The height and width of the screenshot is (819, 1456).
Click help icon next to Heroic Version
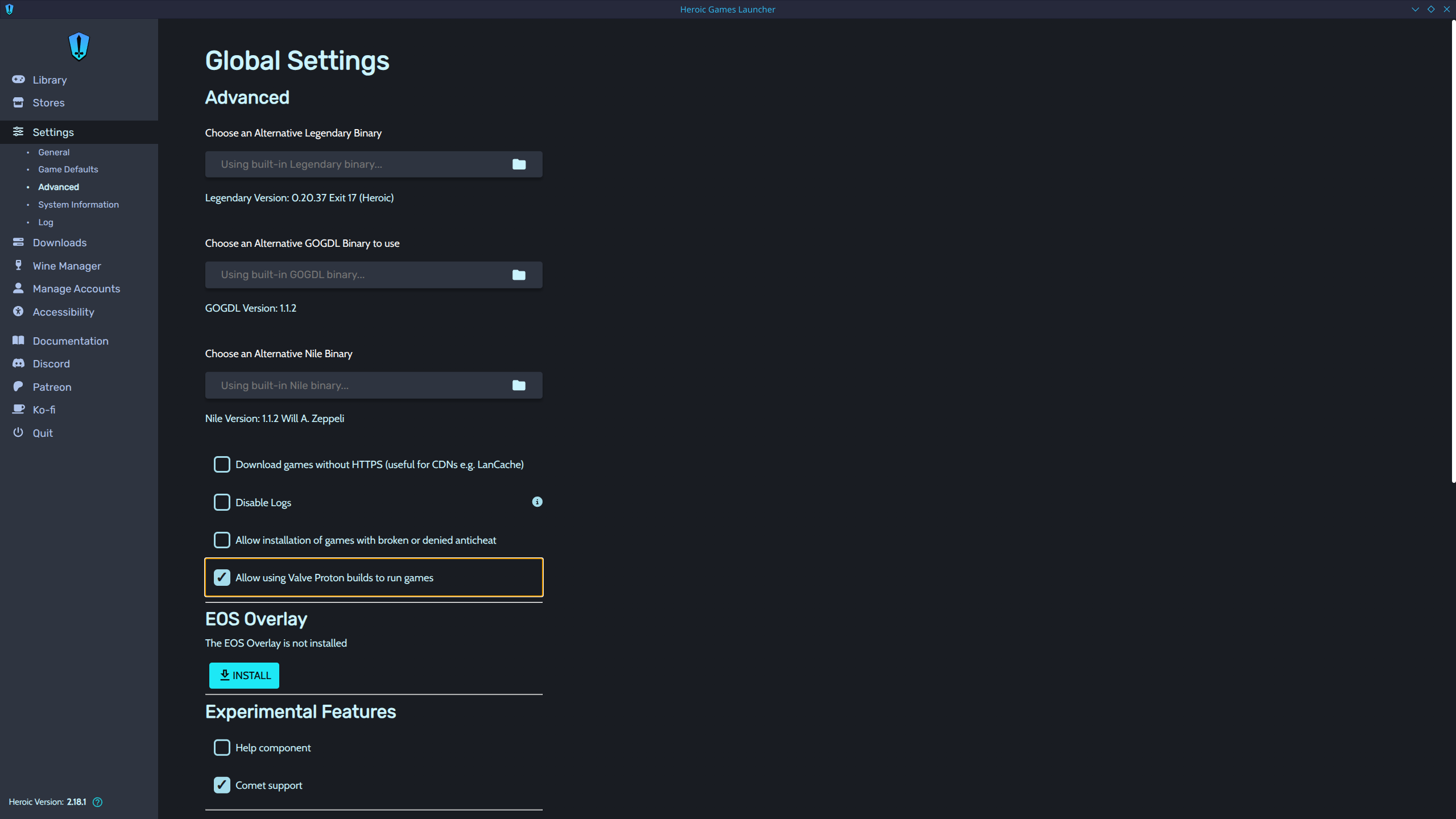pyautogui.click(x=97, y=802)
